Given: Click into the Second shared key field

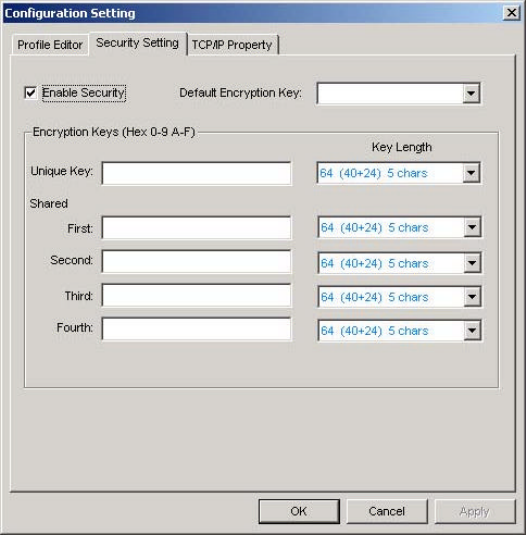Looking at the screenshot, I should click(196, 262).
